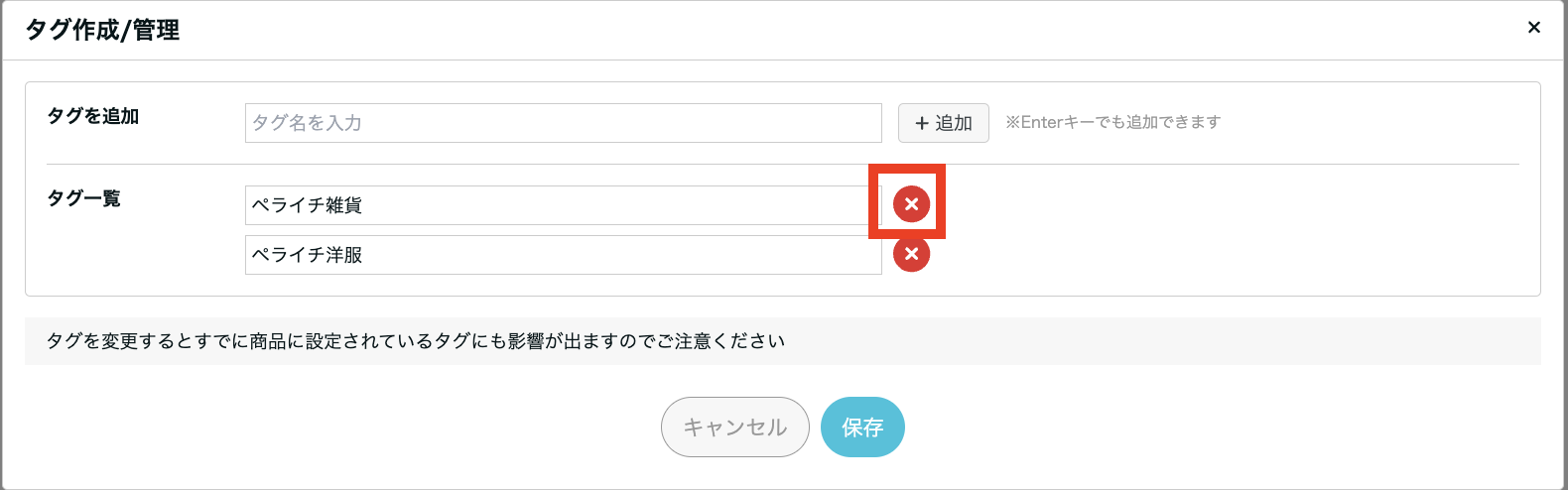Click the タグを追加 section label
Screen dimensions: 1568x490
pyautogui.click(x=93, y=116)
